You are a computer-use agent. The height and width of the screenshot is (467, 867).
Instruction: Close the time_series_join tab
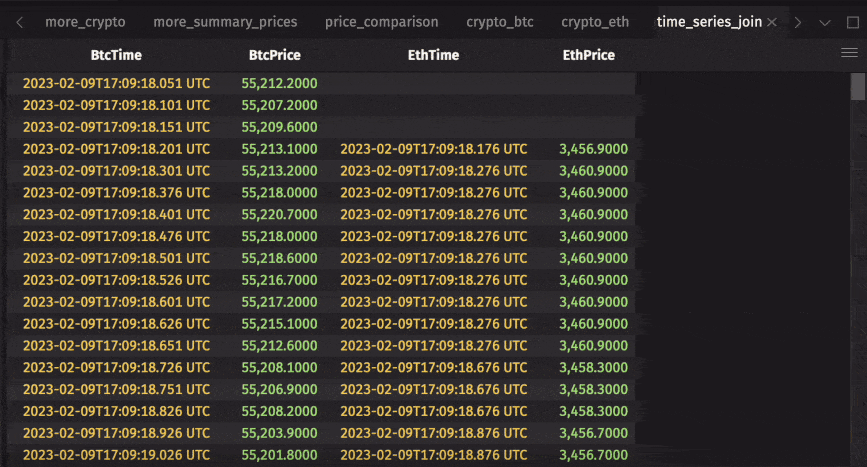point(773,22)
